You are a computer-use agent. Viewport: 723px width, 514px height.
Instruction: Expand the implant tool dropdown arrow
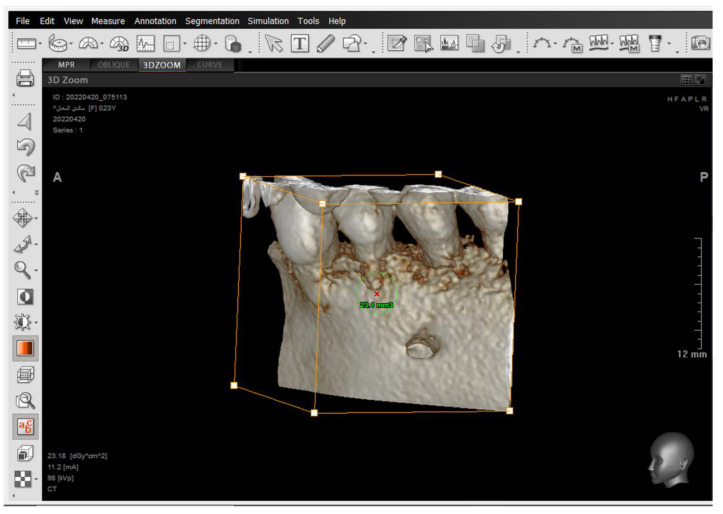tap(669, 44)
